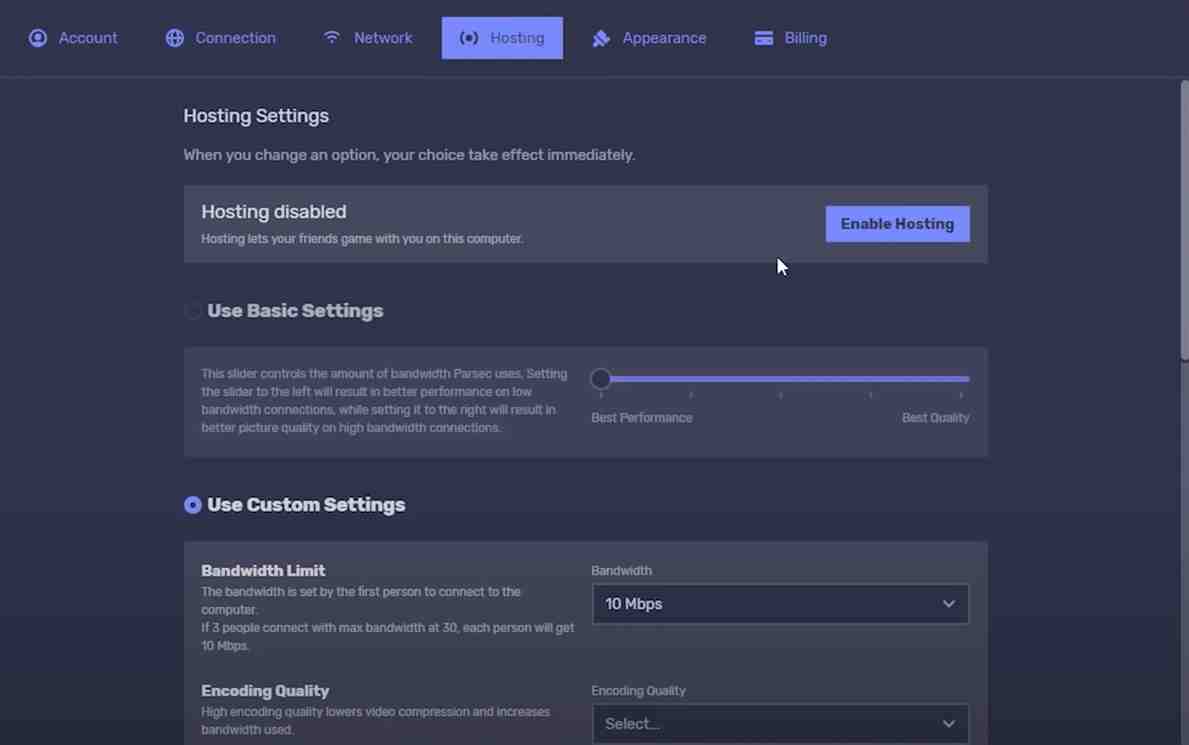The image size is (1189, 745).
Task: Click 'When you change an option' notice
Action: coord(409,155)
